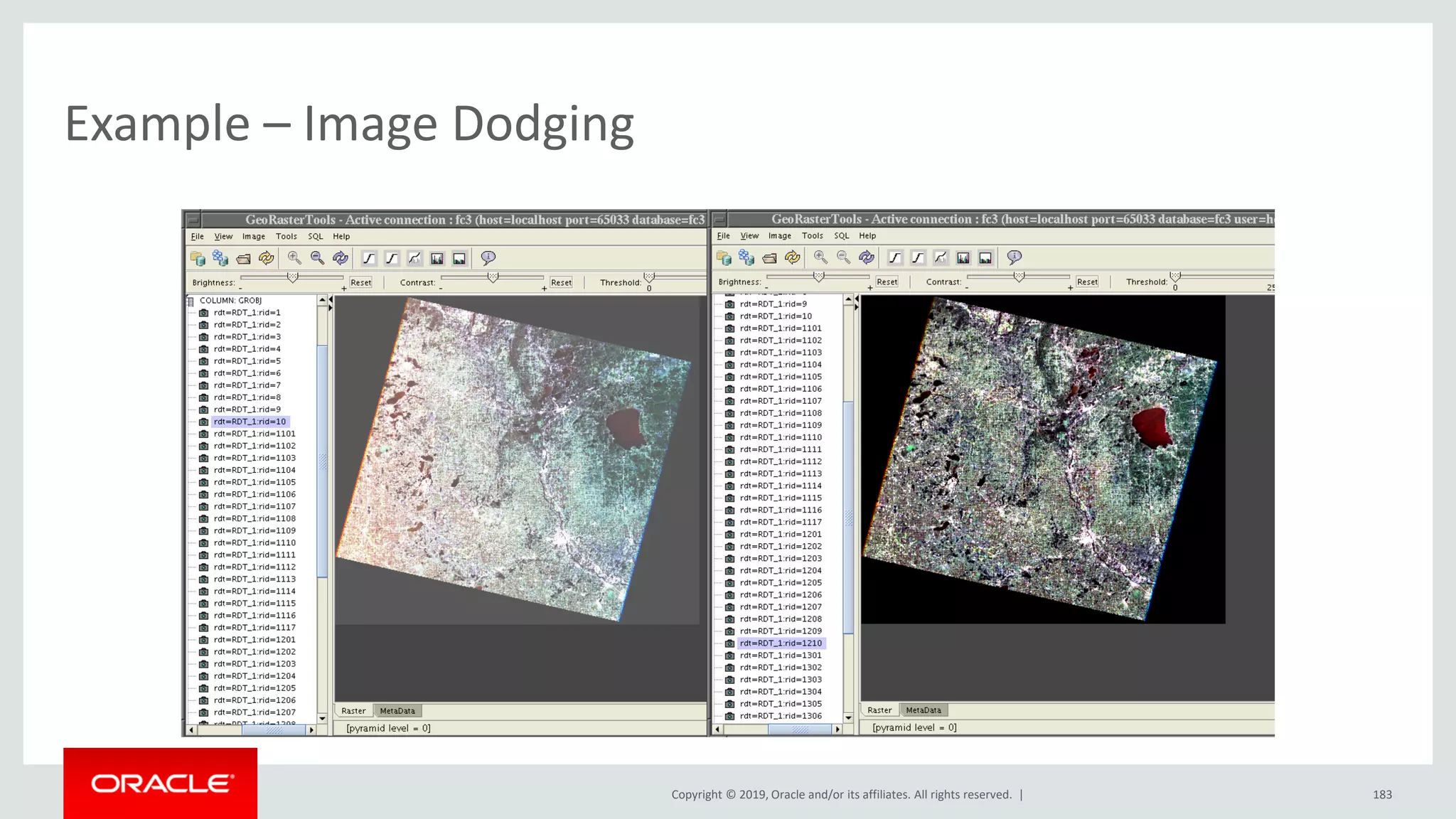1456x819 pixels.
Task: Select rdt=RDT_1:rid=1 in left window list
Action: 247,313
